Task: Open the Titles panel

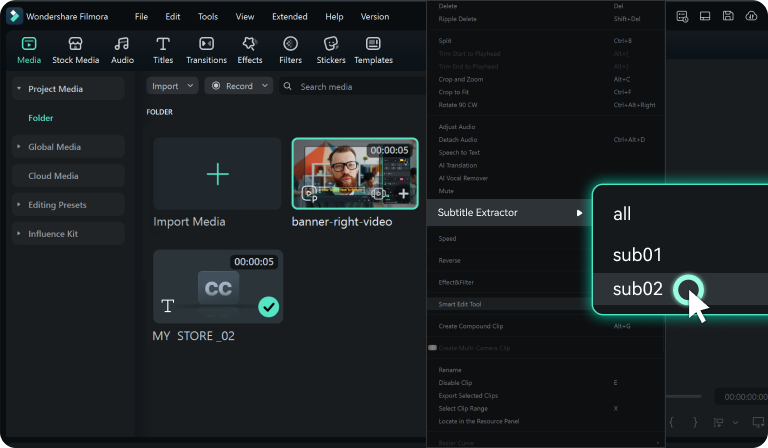Action: [x=163, y=50]
